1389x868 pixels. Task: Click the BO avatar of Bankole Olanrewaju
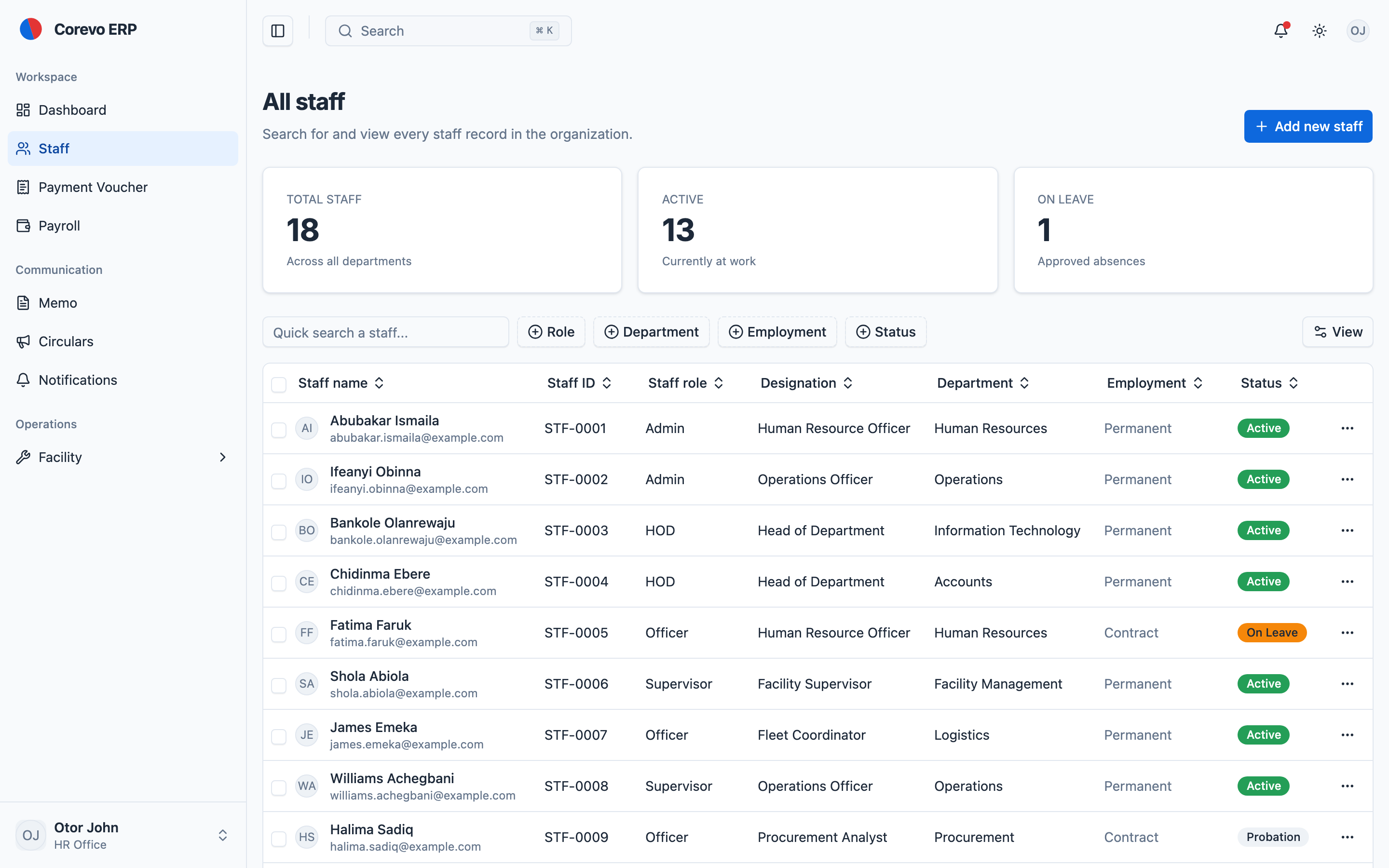pos(307,530)
